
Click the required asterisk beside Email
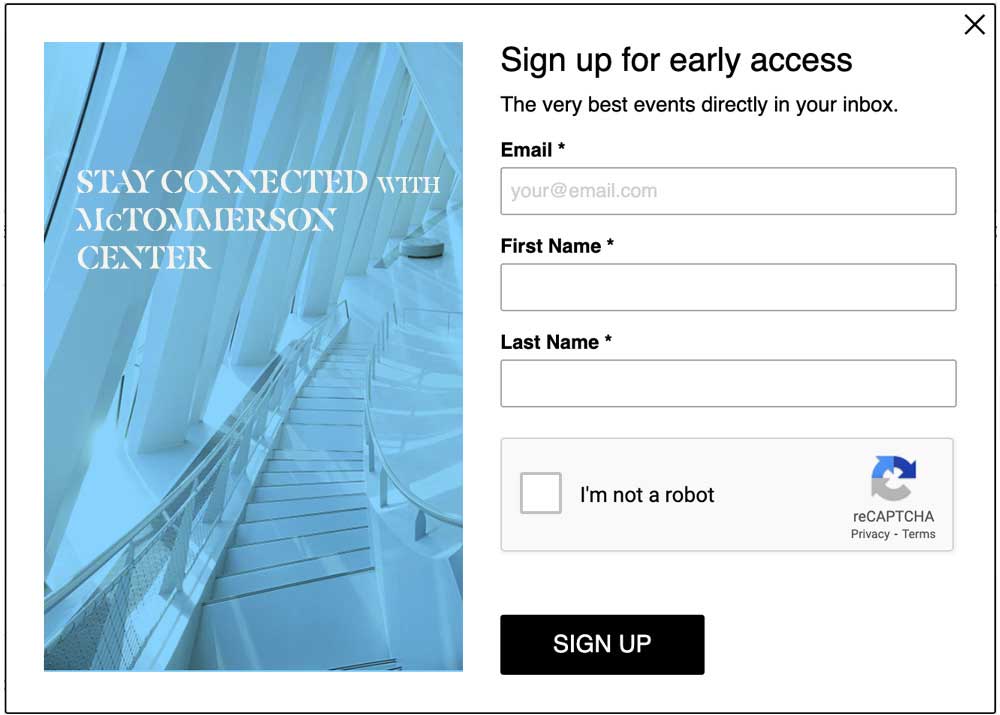(561, 146)
